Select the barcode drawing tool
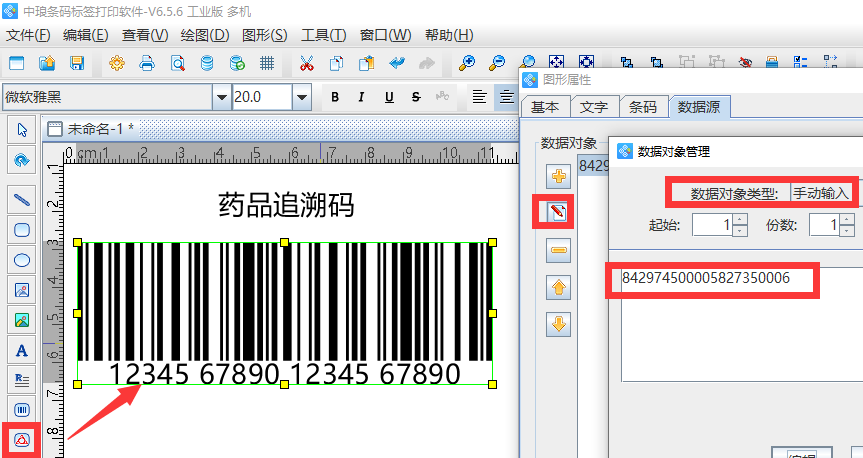 [x=22, y=410]
